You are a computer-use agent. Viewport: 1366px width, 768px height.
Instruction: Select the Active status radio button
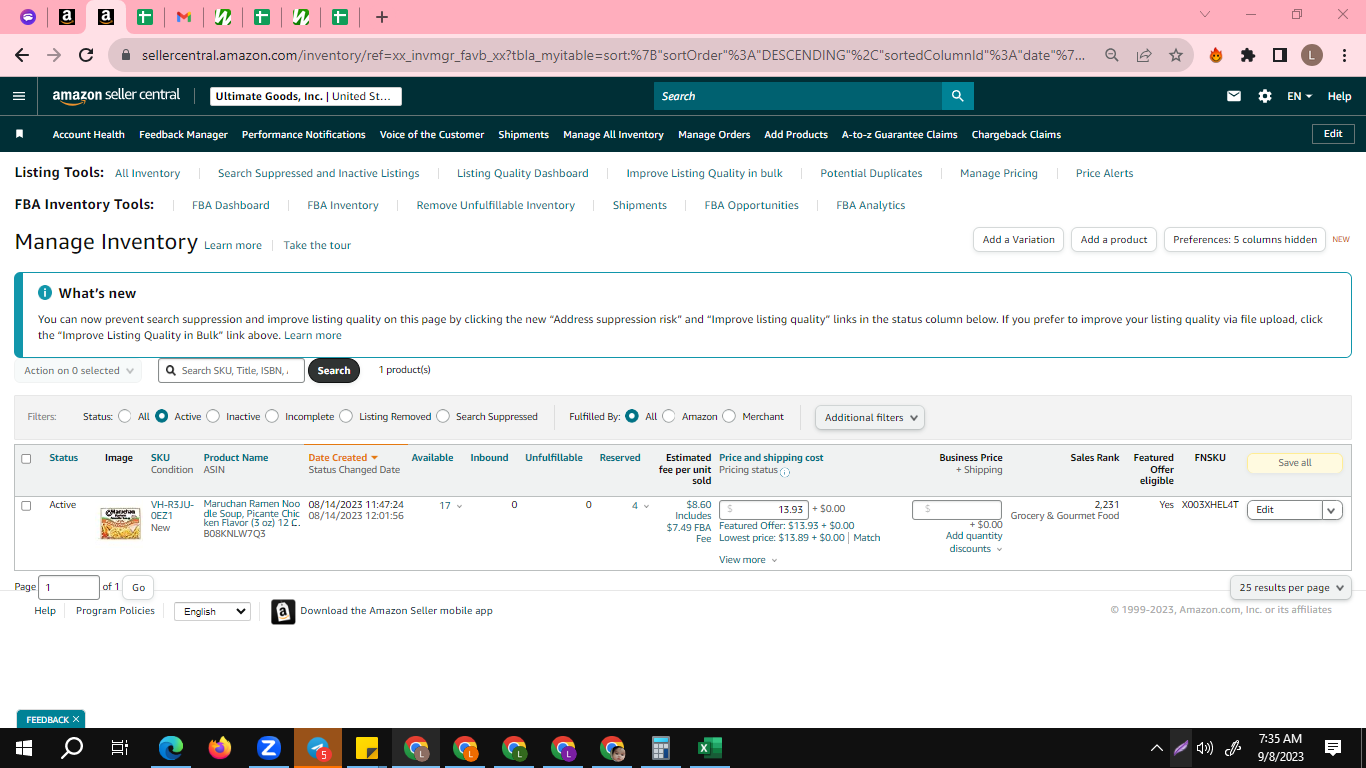(x=162, y=416)
